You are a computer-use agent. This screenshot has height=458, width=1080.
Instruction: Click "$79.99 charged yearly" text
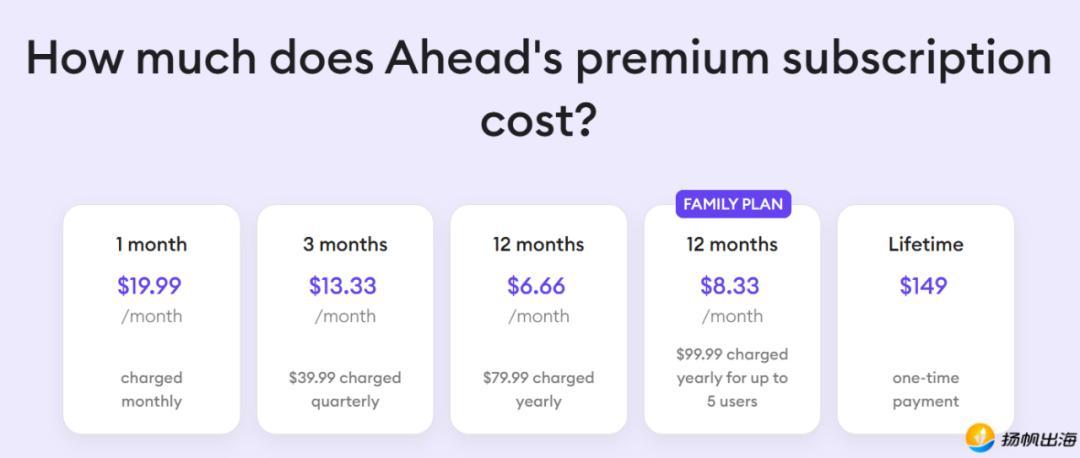click(539, 390)
